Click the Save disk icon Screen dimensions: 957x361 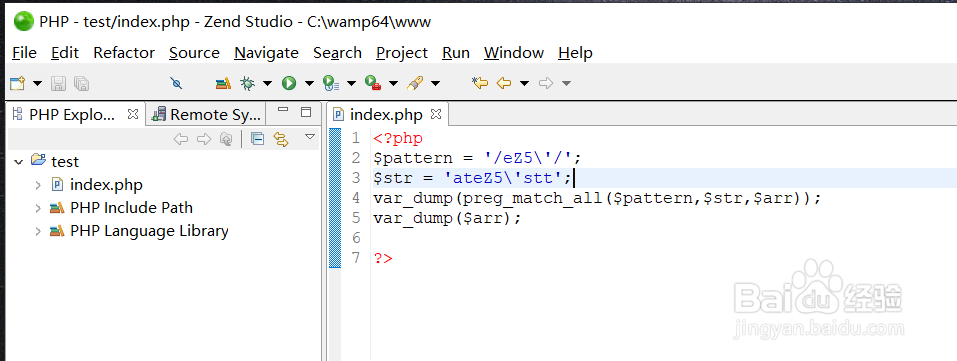click(x=59, y=83)
